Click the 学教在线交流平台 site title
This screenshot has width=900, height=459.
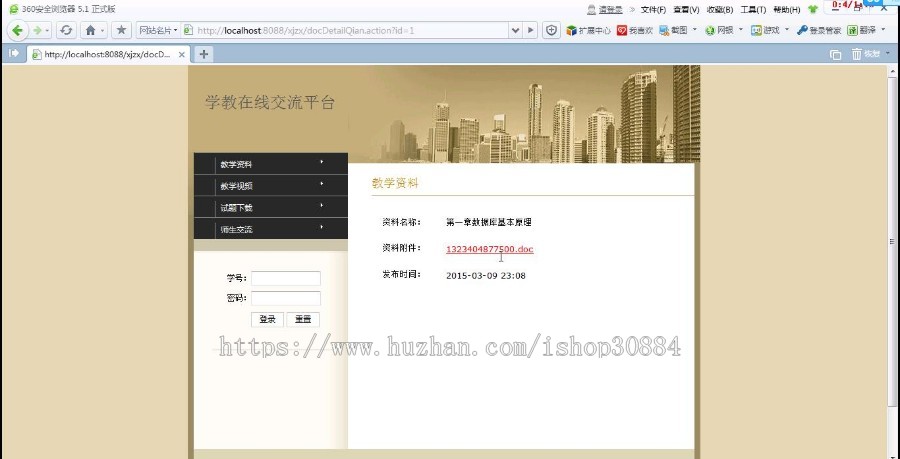[x=270, y=103]
